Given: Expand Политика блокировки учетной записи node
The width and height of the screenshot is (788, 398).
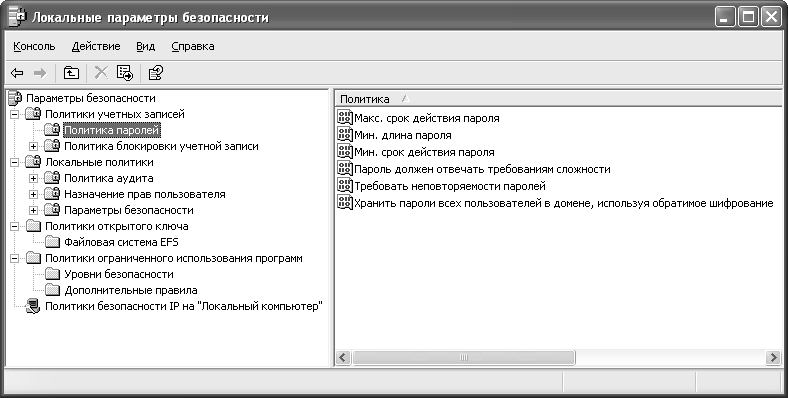Looking at the screenshot, I should (33, 147).
